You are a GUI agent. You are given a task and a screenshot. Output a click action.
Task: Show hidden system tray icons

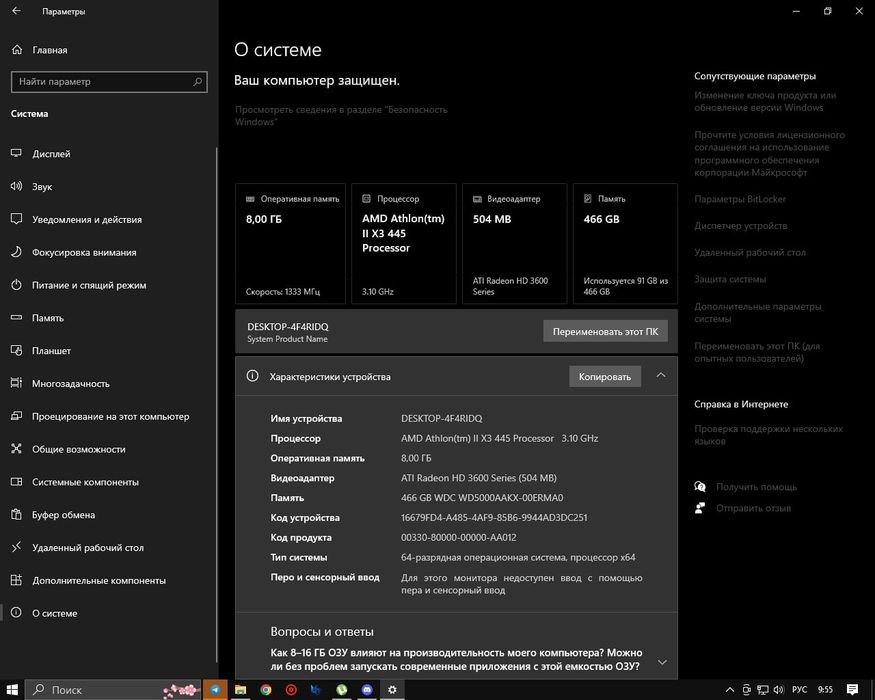730,690
